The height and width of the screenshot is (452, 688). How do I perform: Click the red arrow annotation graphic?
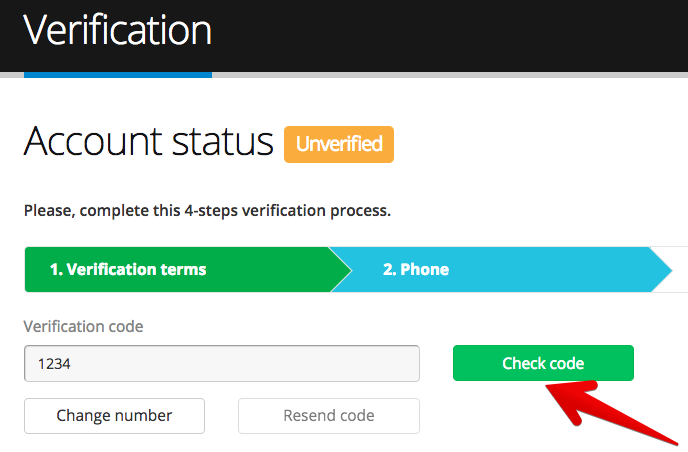click(x=610, y=410)
